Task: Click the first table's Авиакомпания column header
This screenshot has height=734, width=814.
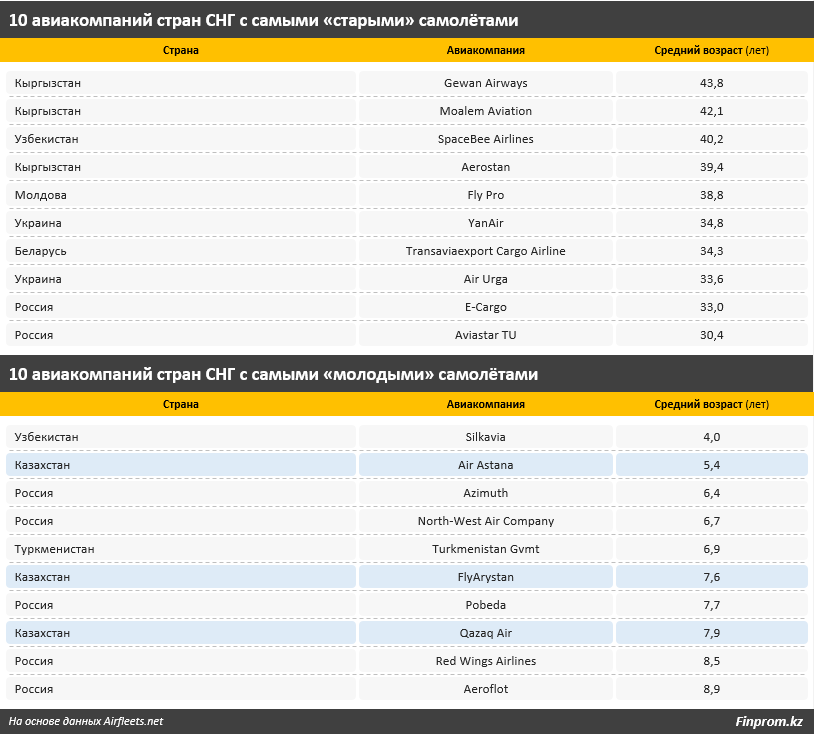Action: point(485,50)
